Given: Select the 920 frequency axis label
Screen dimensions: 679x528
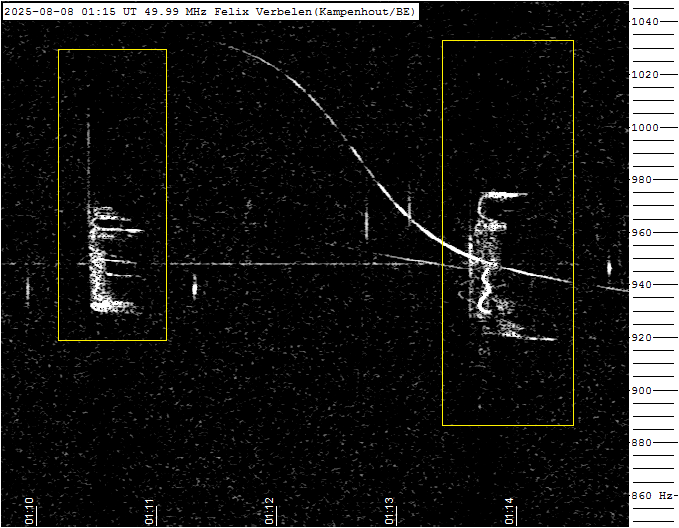Looking at the screenshot, I should (642, 337).
